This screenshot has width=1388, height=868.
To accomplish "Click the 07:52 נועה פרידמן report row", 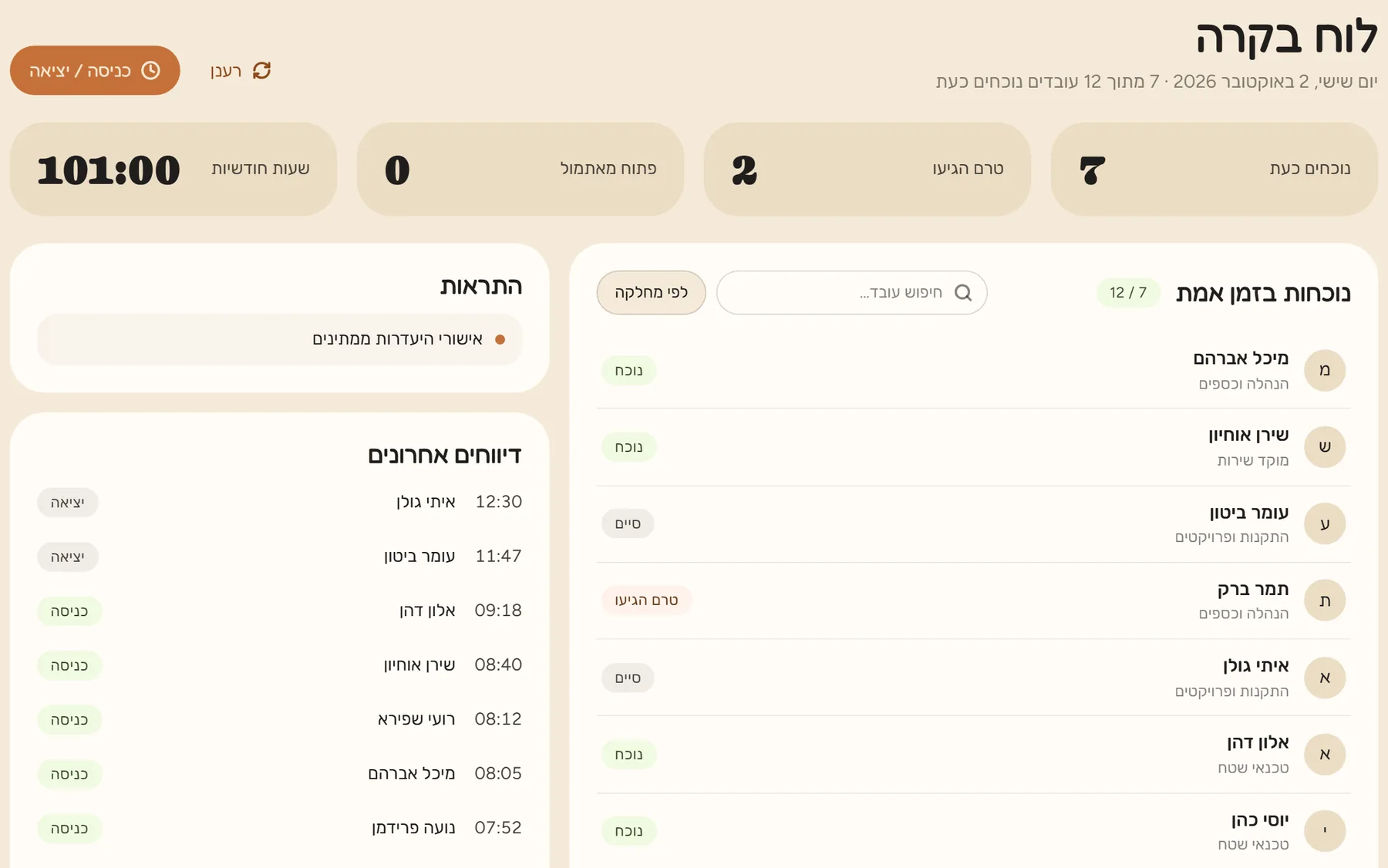I will (x=280, y=828).
